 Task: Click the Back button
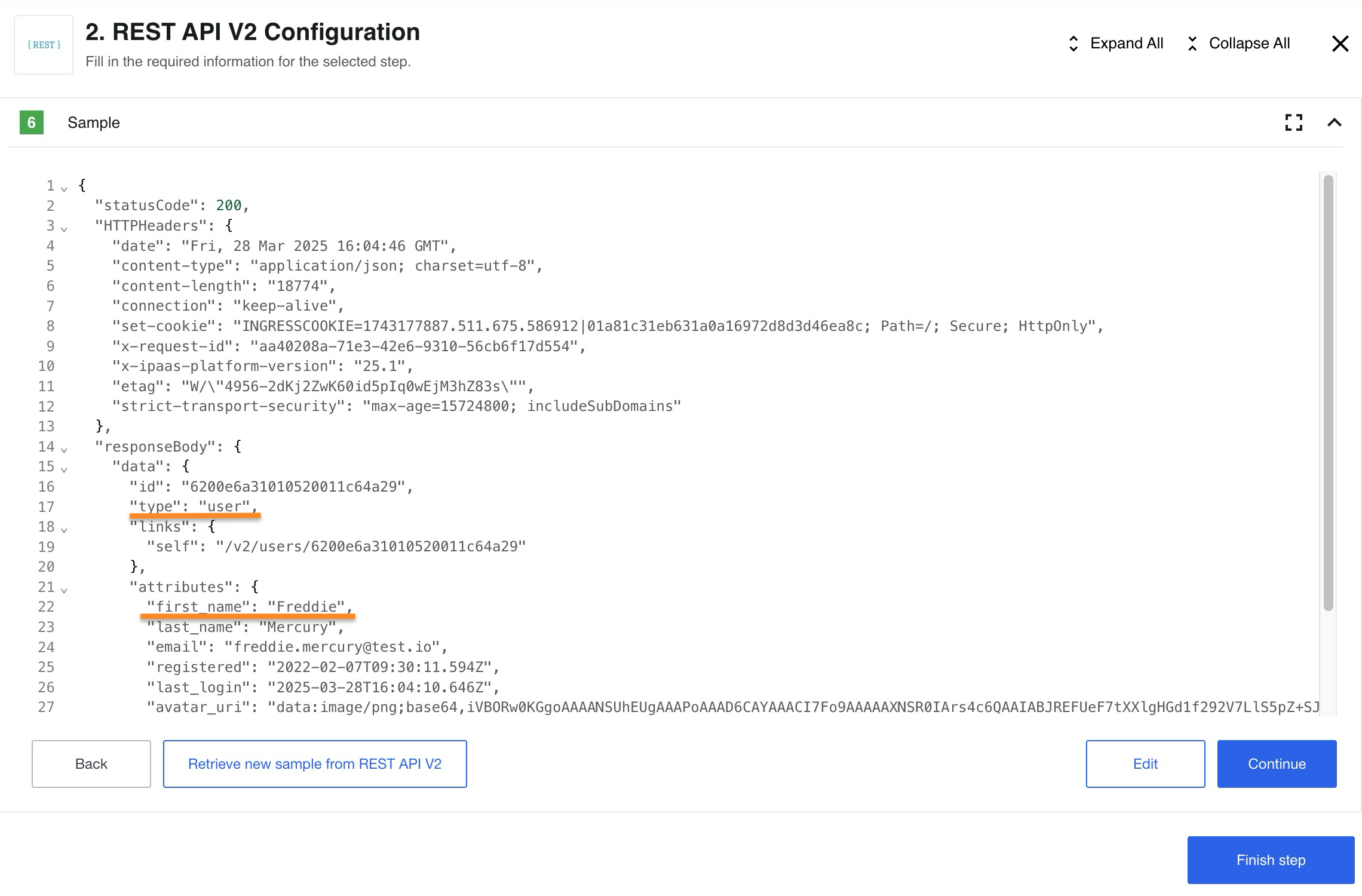(x=91, y=763)
